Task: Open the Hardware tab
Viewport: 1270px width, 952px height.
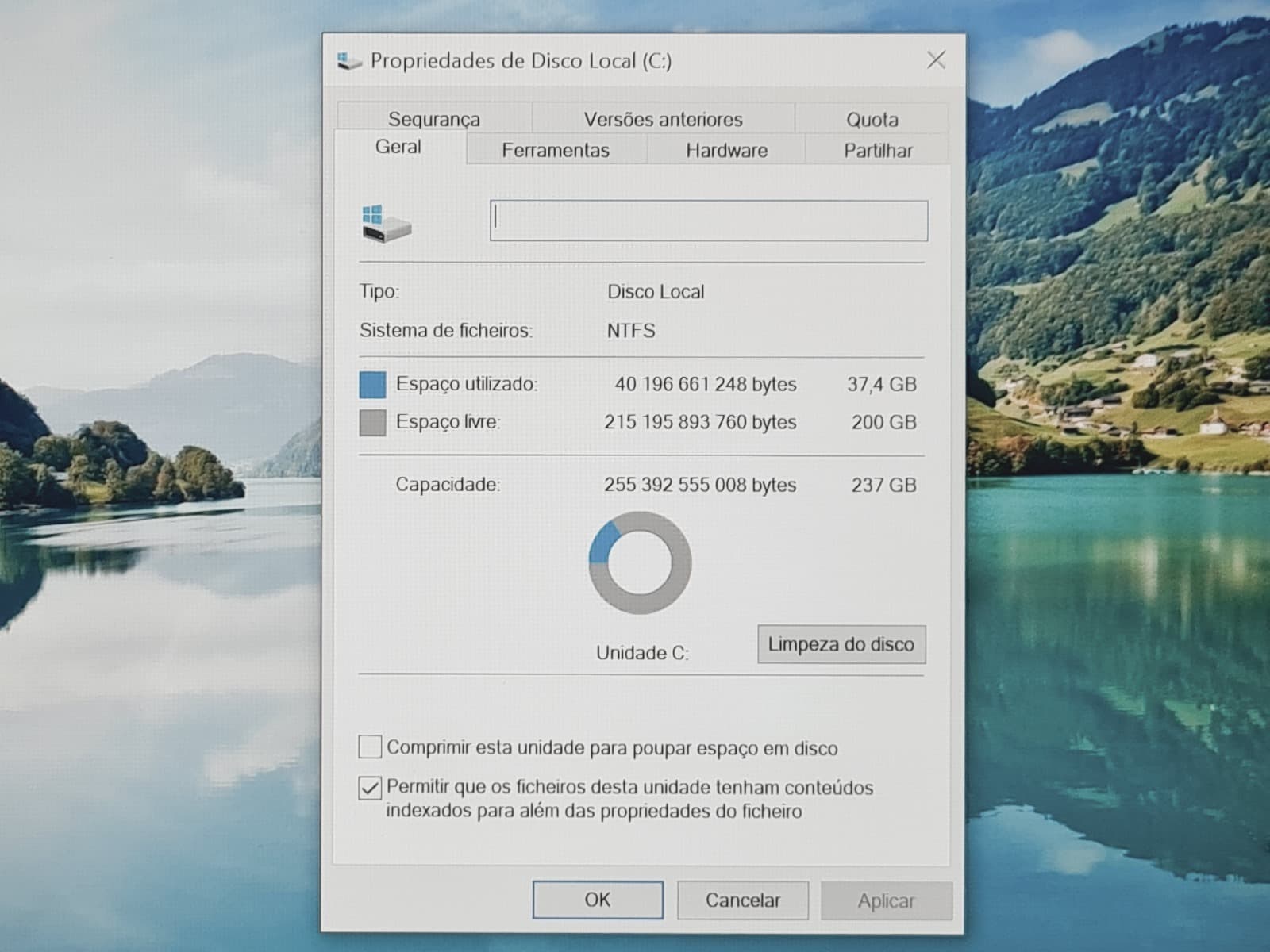Action: 727,150
